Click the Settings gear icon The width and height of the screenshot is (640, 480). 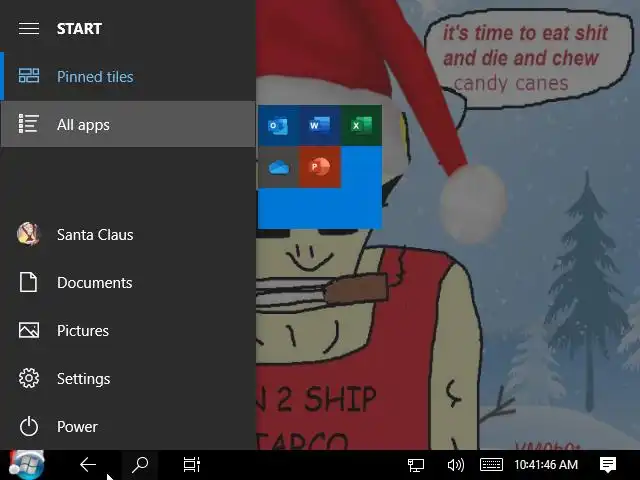(x=29, y=378)
